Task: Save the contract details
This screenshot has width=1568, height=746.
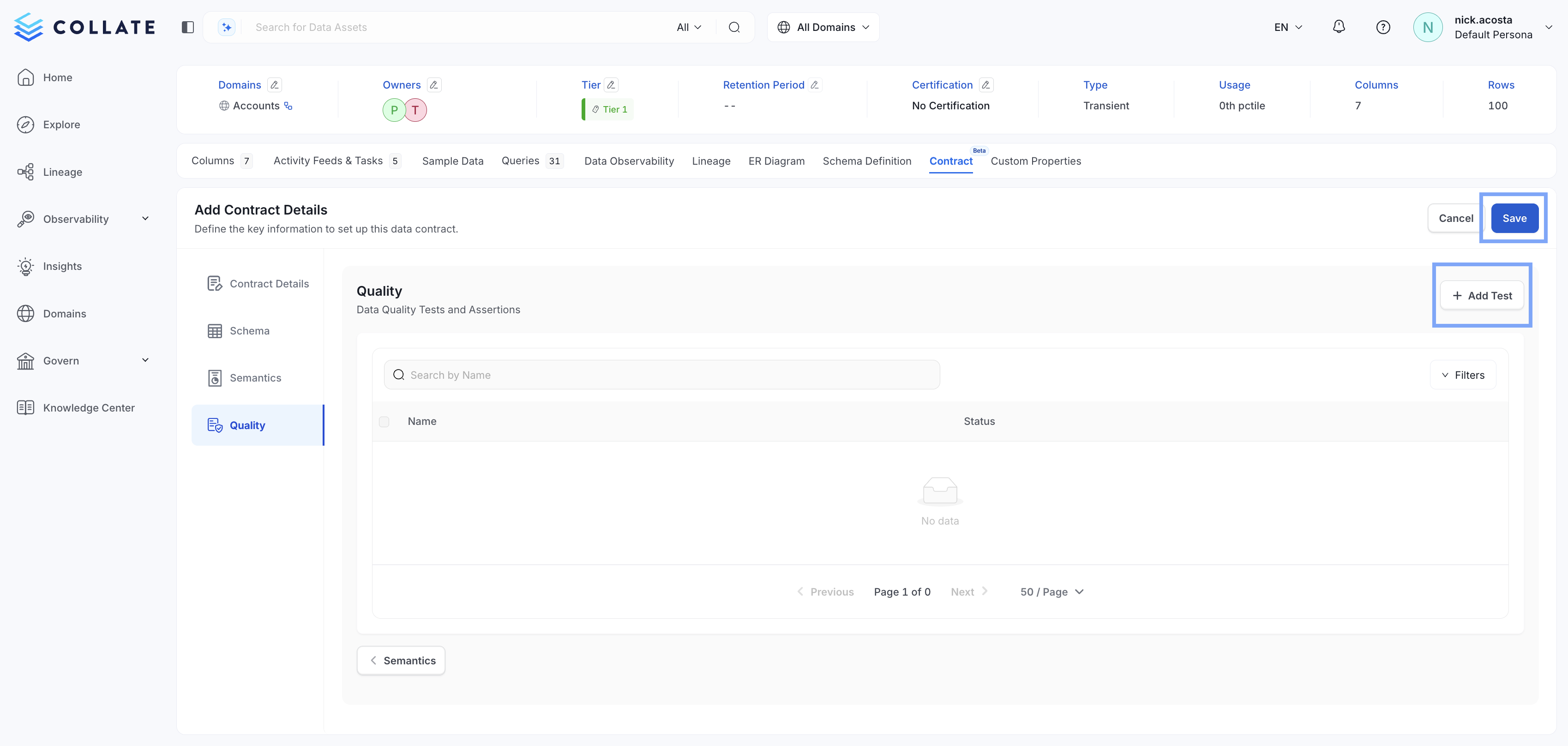Action: [x=1515, y=218]
